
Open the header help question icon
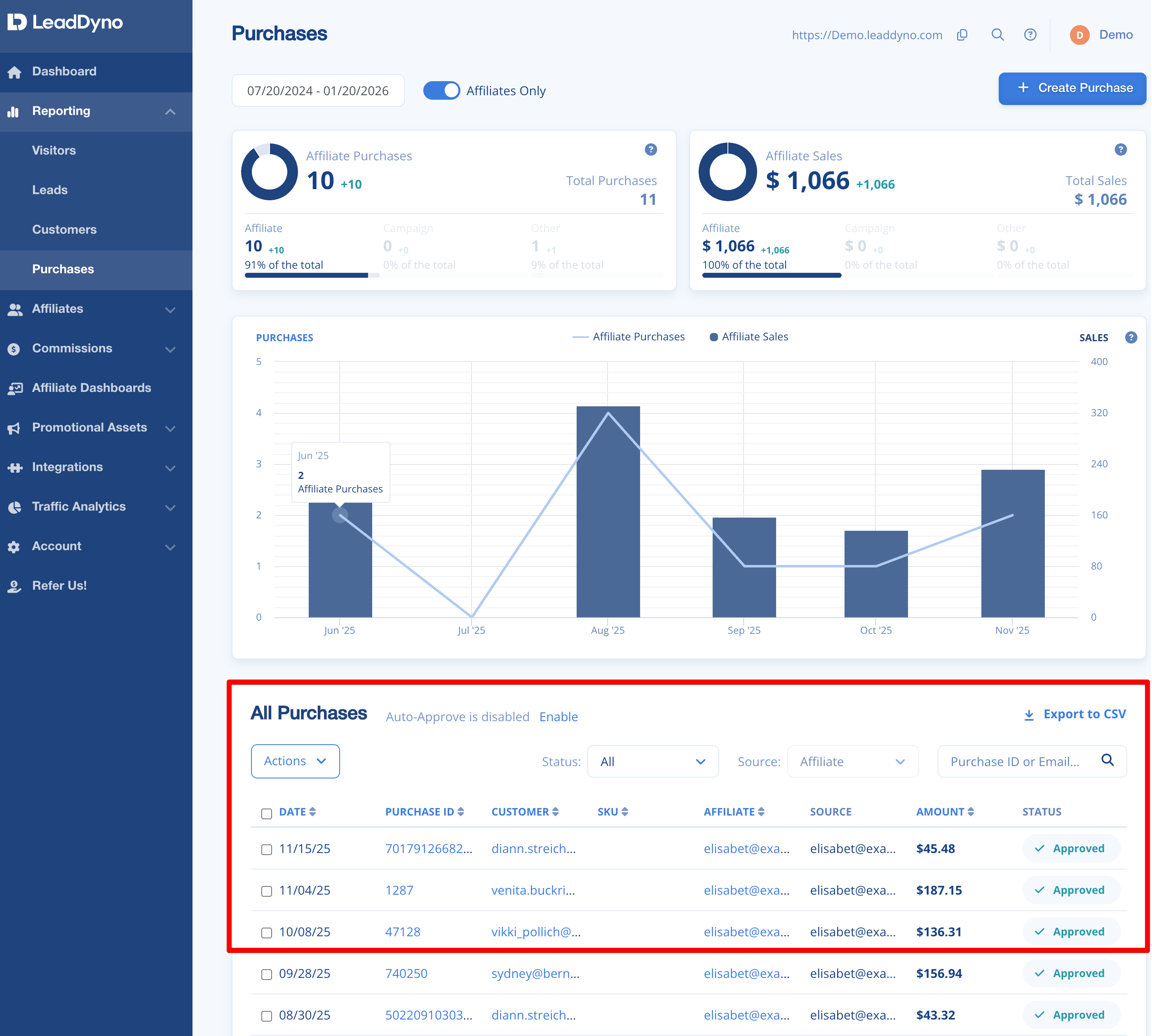pos(1030,35)
